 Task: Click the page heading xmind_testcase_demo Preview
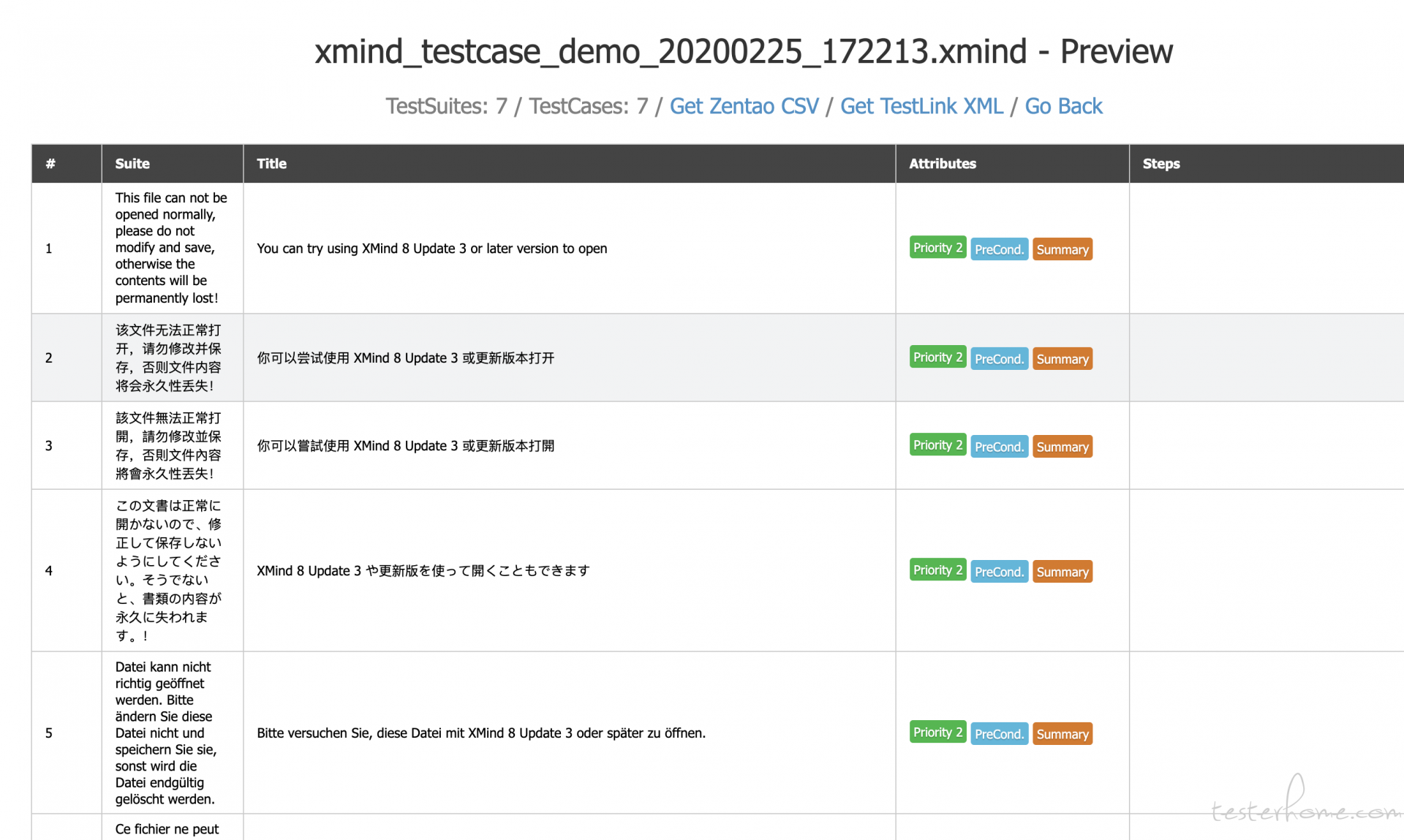(x=744, y=52)
